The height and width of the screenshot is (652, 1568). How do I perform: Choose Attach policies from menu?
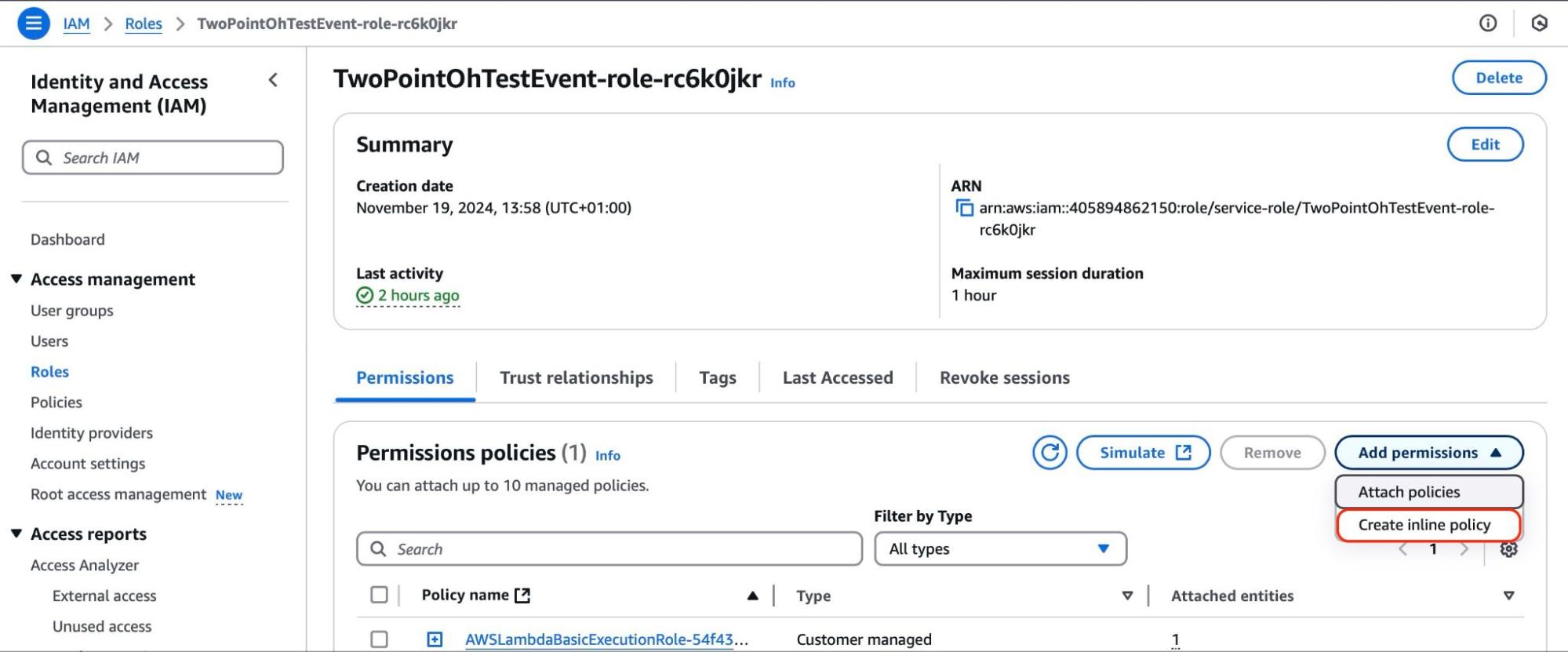pyautogui.click(x=1428, y=492)
